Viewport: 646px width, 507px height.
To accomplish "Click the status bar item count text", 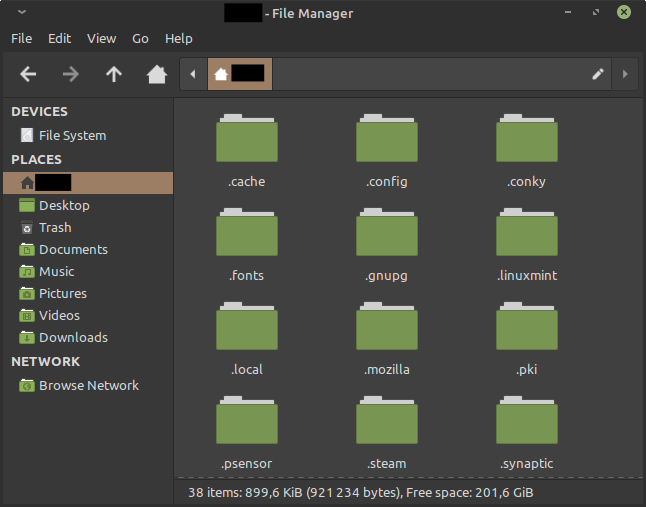I will click(360, 493).
